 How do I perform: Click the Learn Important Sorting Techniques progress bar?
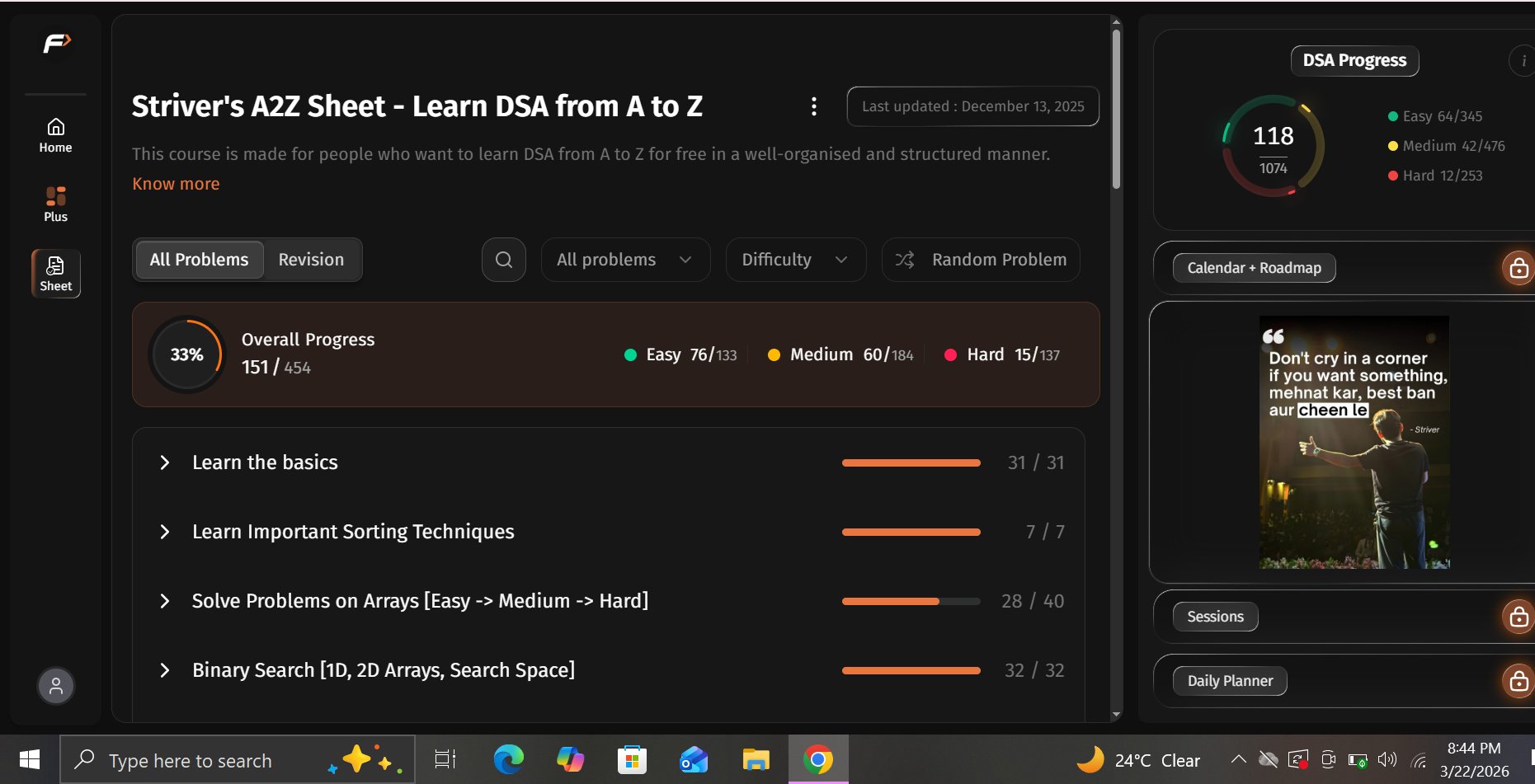[911, 532]
